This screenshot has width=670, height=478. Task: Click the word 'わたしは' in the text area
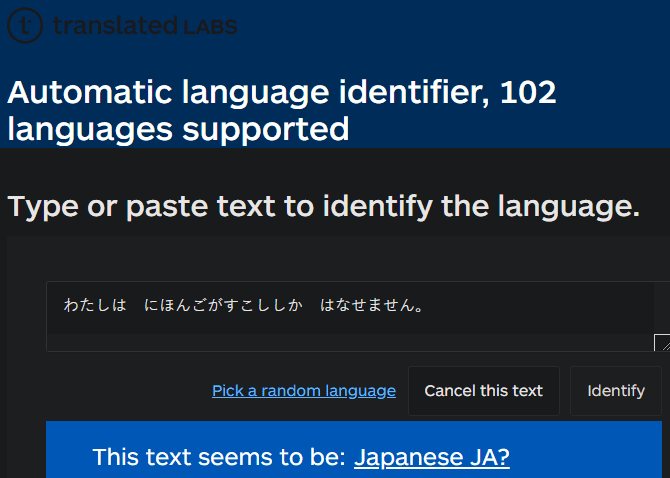(x=95, y=305)
